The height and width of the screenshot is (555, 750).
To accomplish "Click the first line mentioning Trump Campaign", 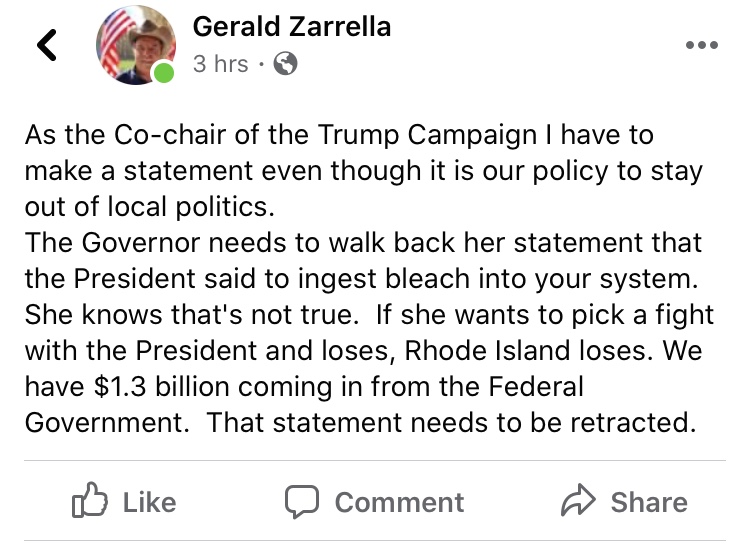I will pyautogui.click(x=339, y=135).
